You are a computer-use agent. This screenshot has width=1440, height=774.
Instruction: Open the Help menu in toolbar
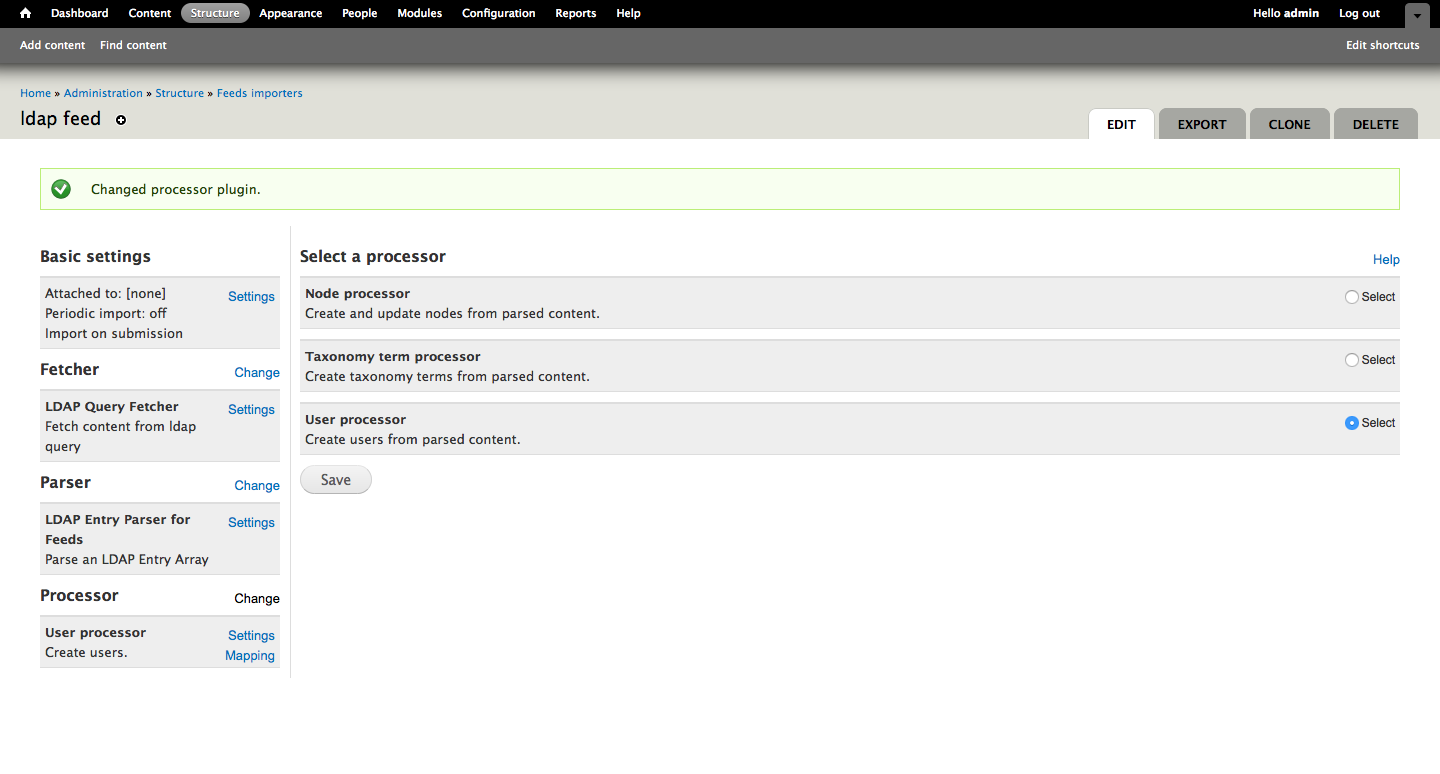629,13
